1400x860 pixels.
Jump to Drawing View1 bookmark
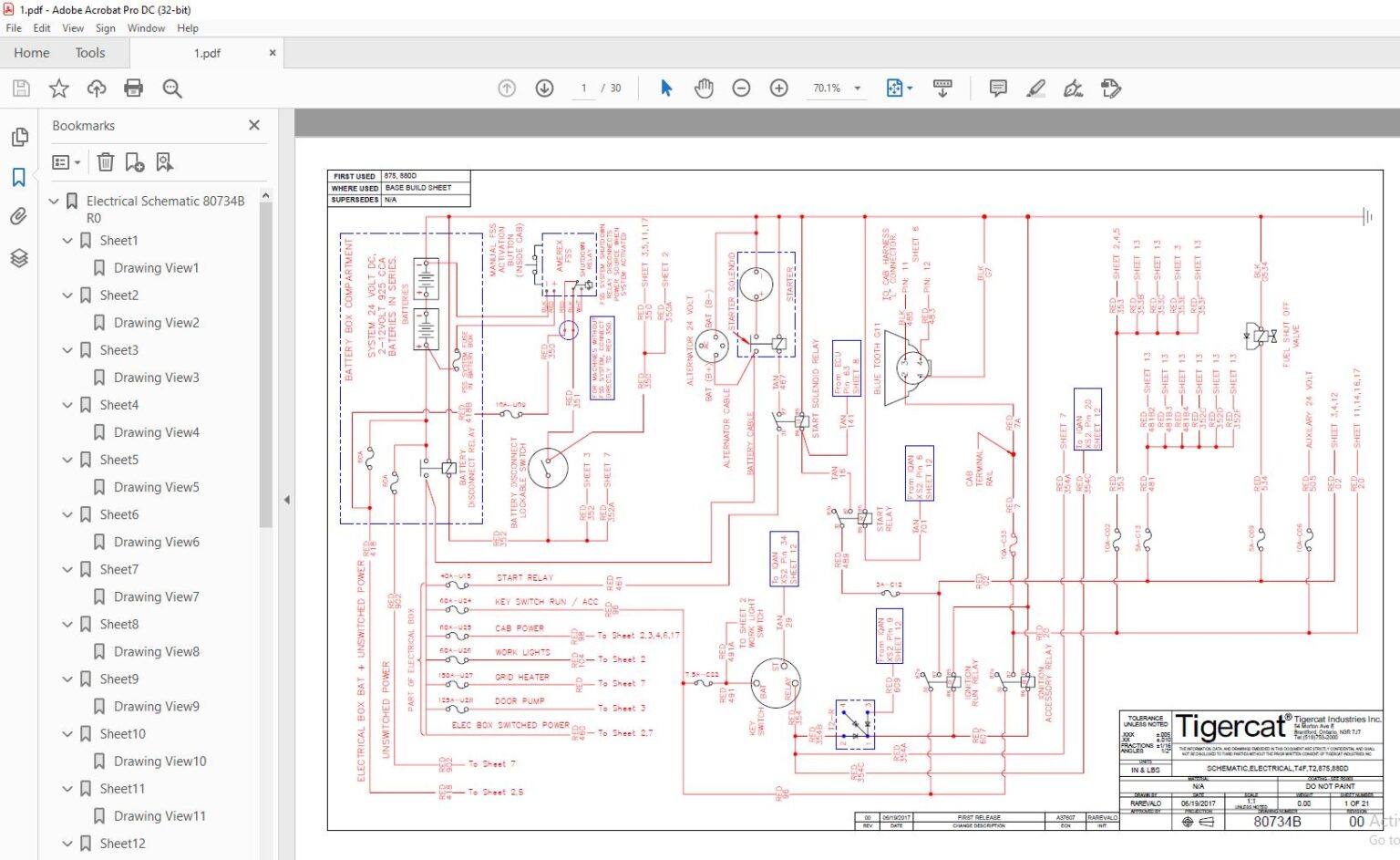click(x=156, y=268)
